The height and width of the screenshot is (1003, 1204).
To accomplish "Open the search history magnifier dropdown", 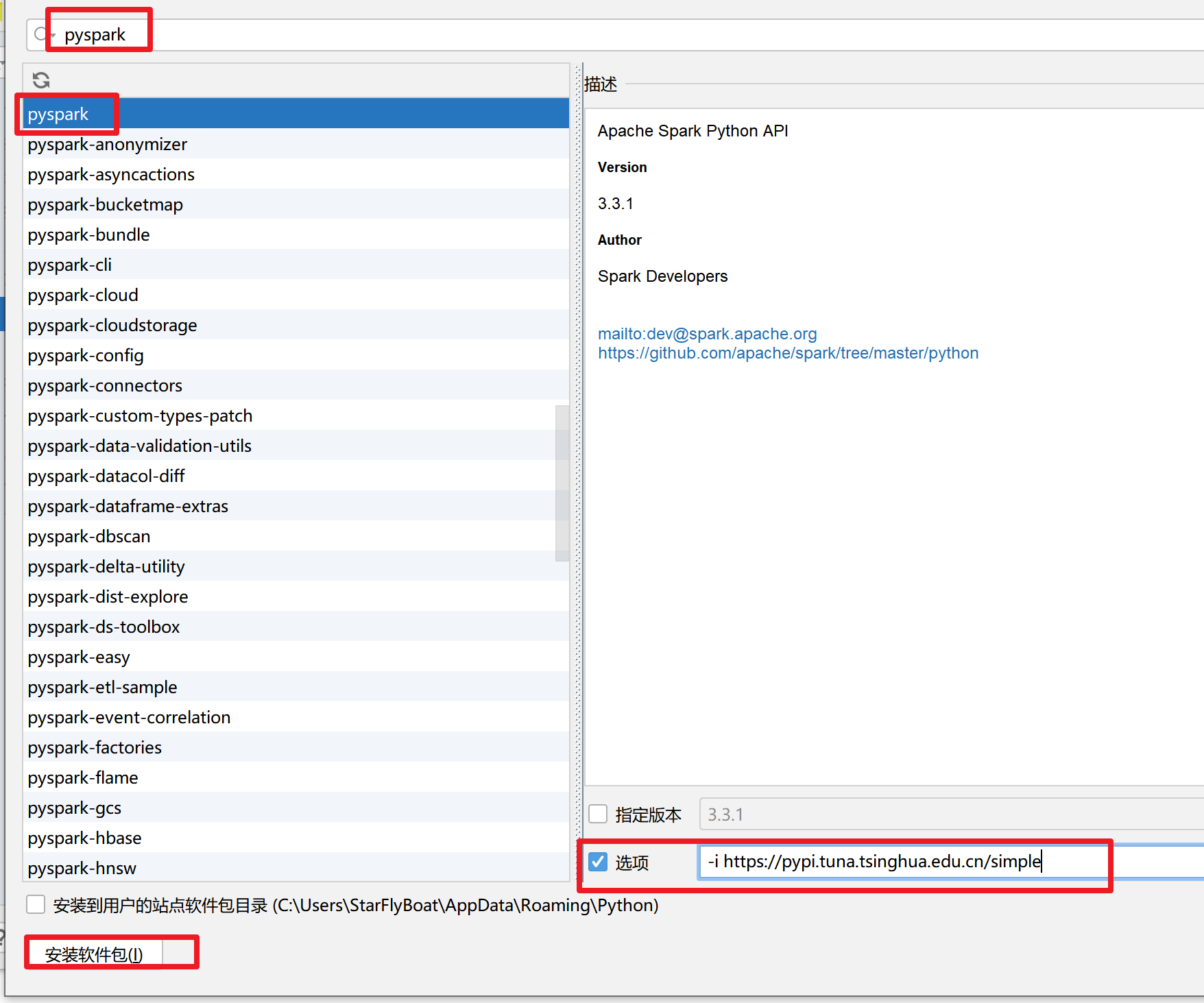I will 43,34.
